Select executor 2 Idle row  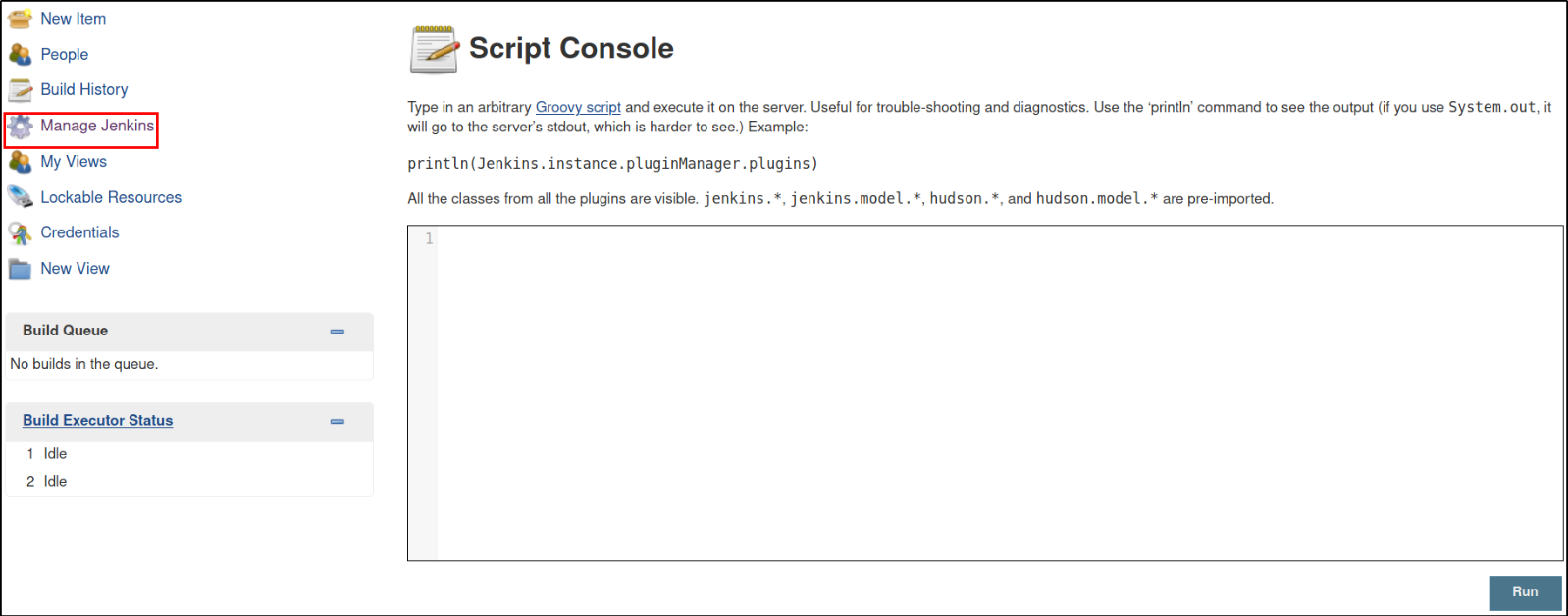pos(188,481)
